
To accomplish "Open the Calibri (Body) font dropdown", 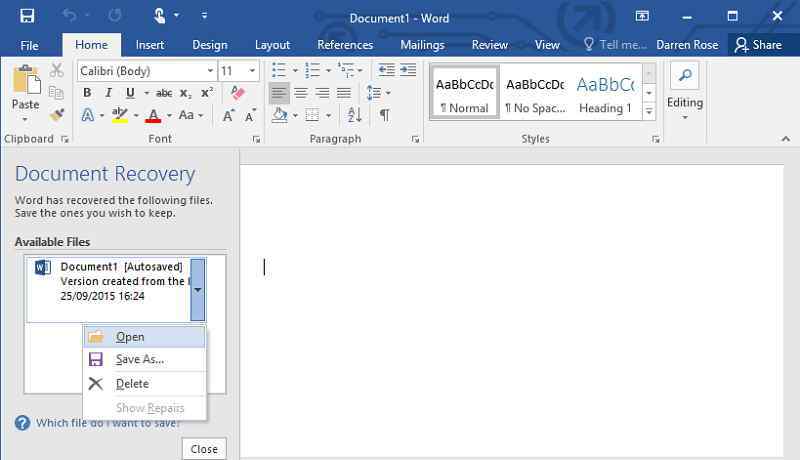I will pos(210,70).
